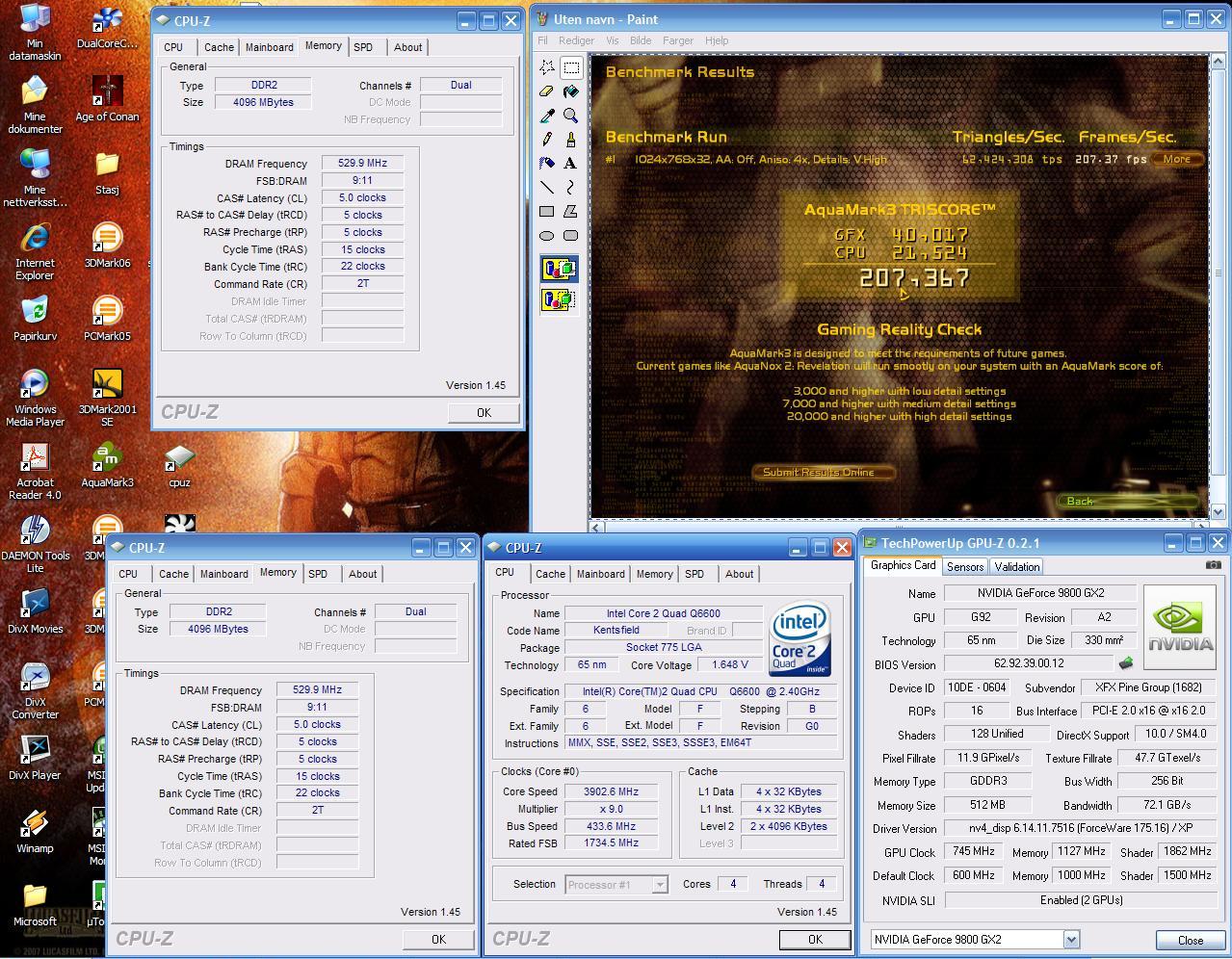
Task: Switch to the Validation tab in GPU-Z
Action: click(1017, 567)
